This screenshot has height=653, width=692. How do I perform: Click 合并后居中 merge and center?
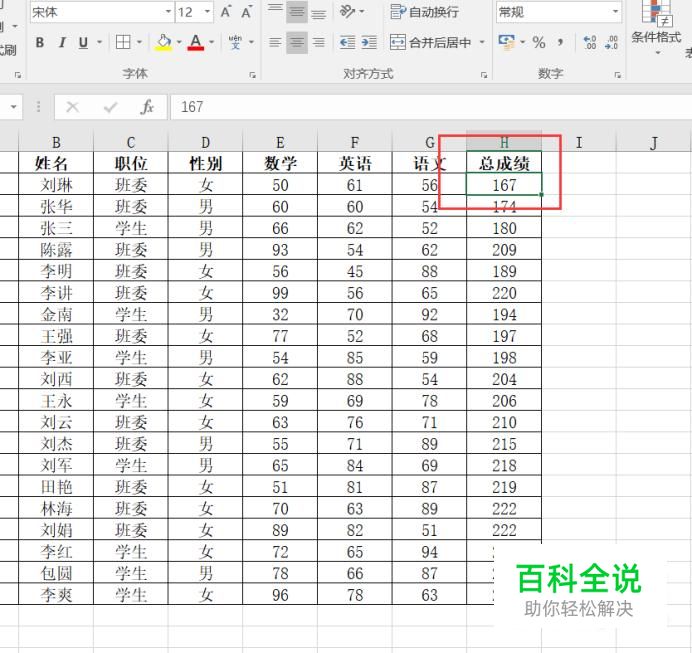(x=430, y=43)
